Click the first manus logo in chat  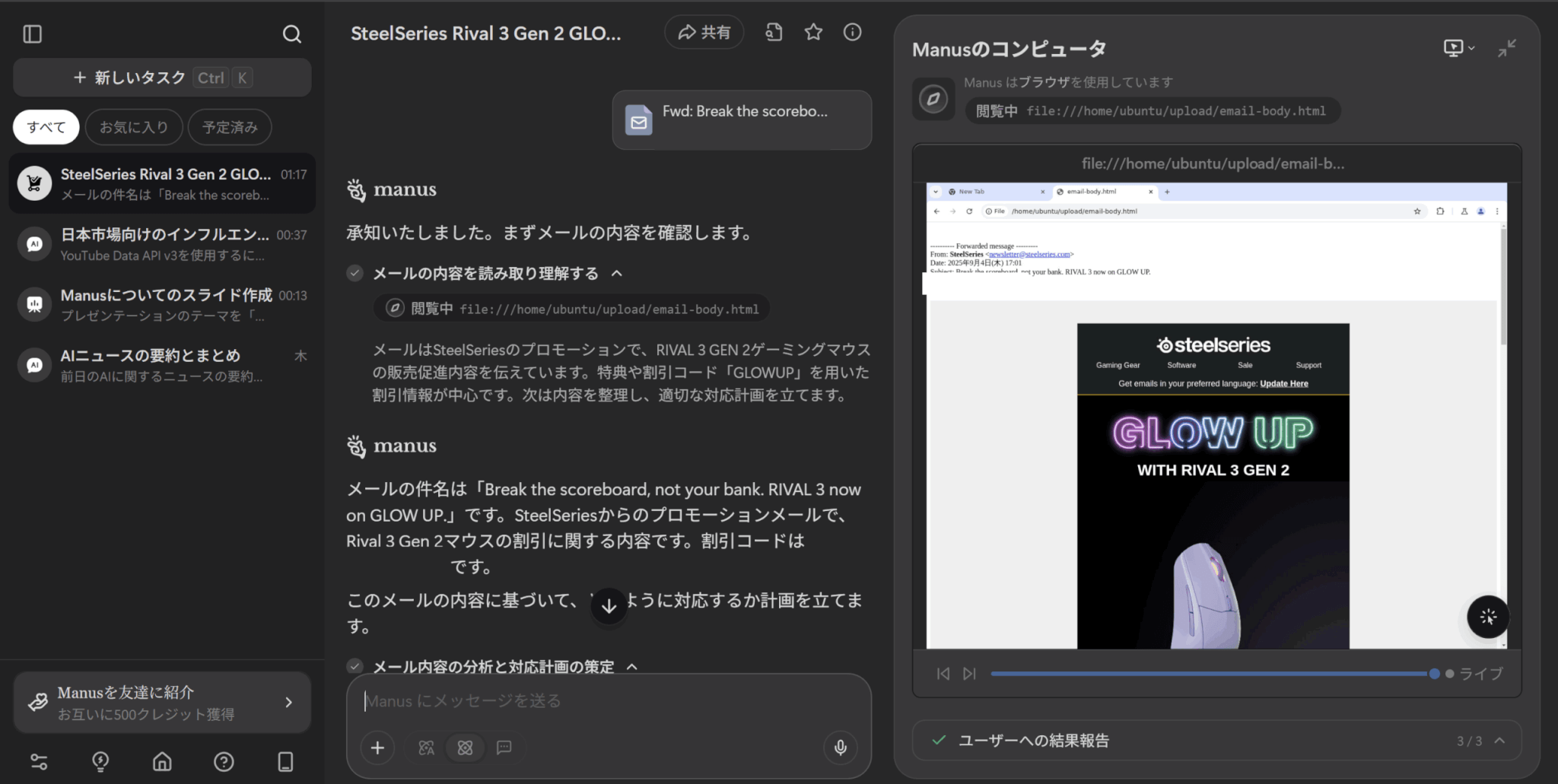[x=392, y=189]
